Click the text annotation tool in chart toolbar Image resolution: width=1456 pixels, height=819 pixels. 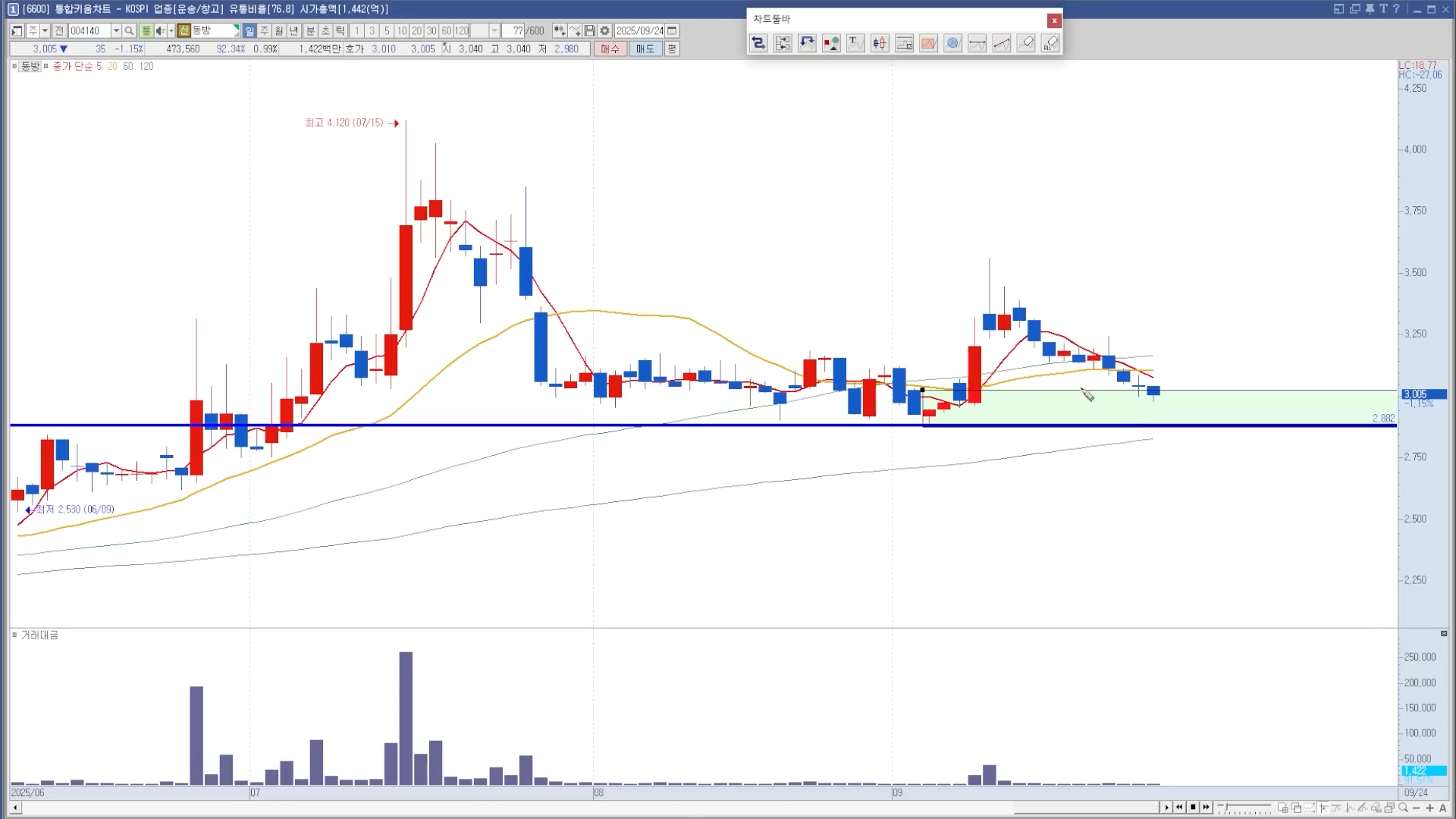point(855,43)
